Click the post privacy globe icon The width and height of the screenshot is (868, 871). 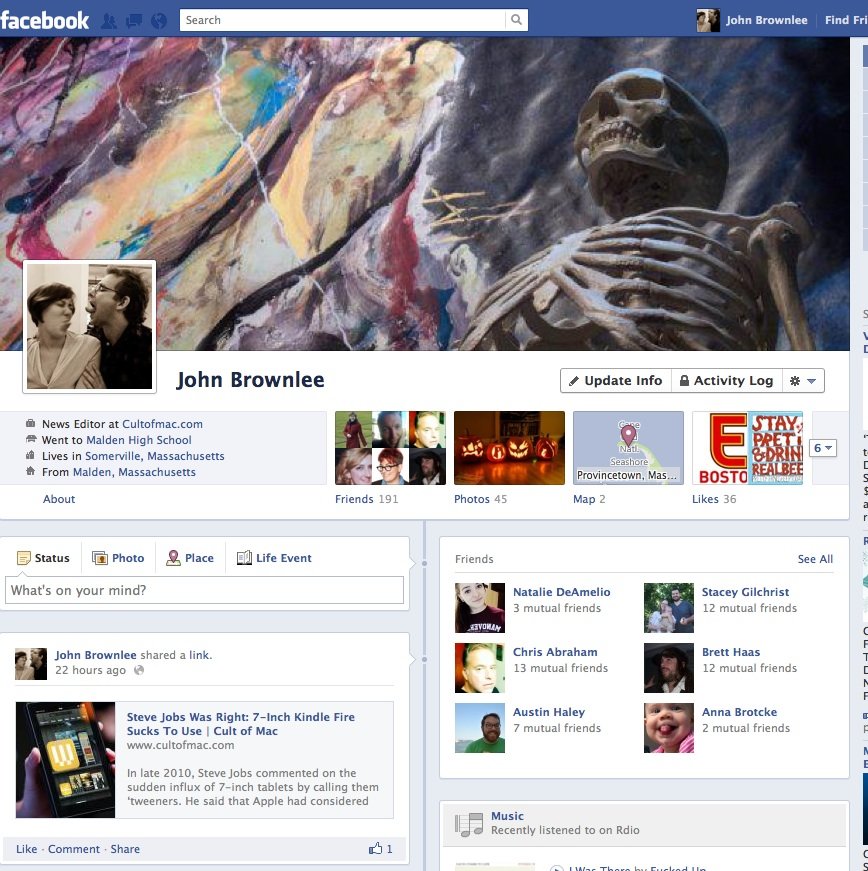[139, 670]
